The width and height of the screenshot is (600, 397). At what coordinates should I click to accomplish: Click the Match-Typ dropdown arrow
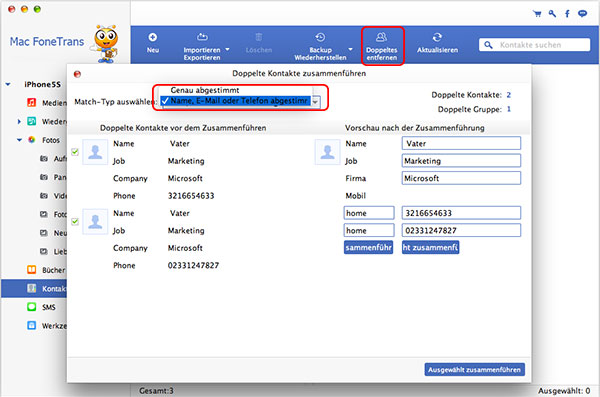point(315,102)
